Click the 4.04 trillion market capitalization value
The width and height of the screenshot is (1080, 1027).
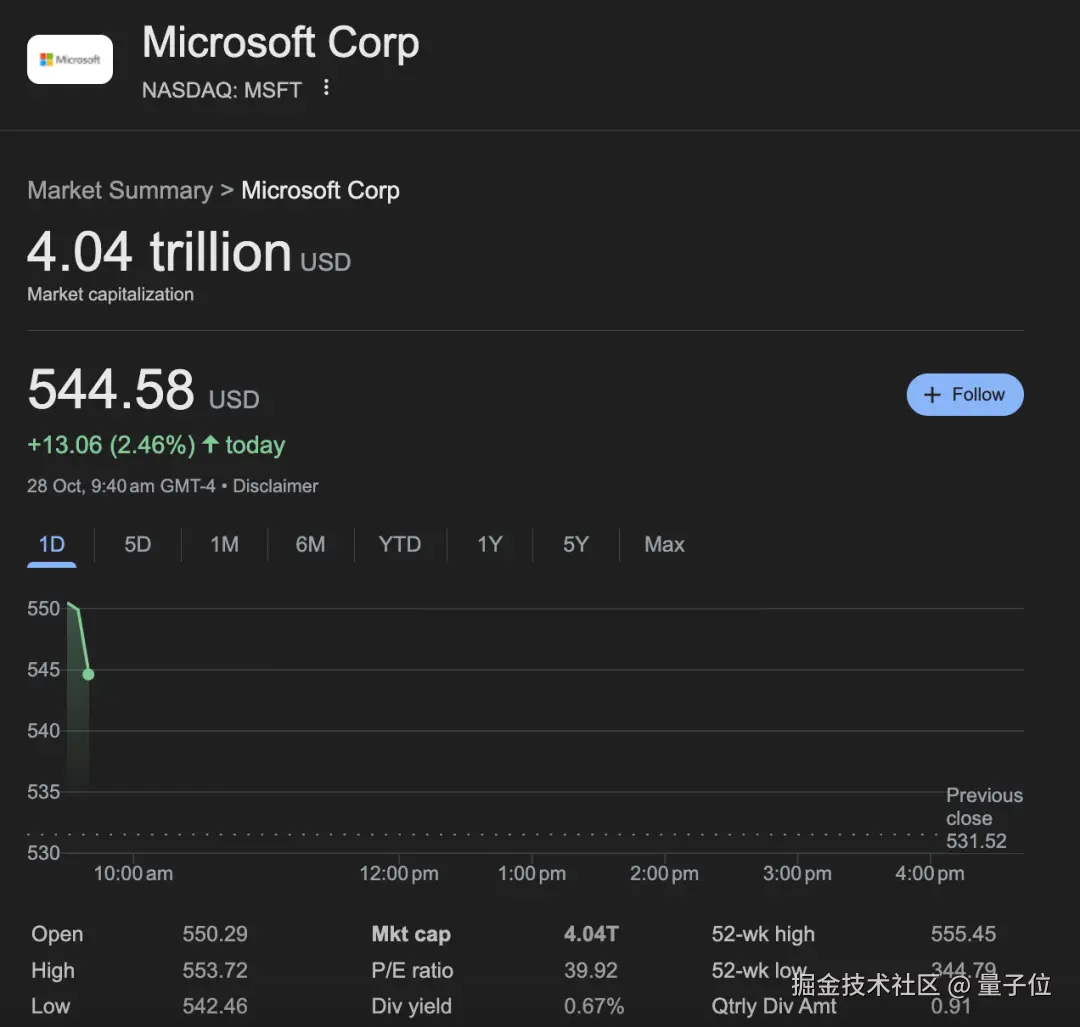pyautogui.click(x=160, y=252)
